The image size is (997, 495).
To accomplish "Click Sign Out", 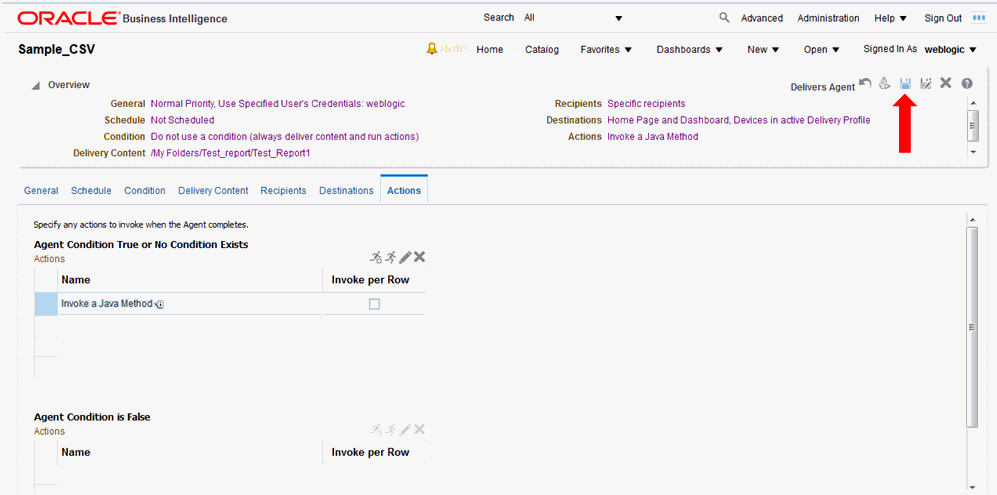I will (x=943, y=18).
